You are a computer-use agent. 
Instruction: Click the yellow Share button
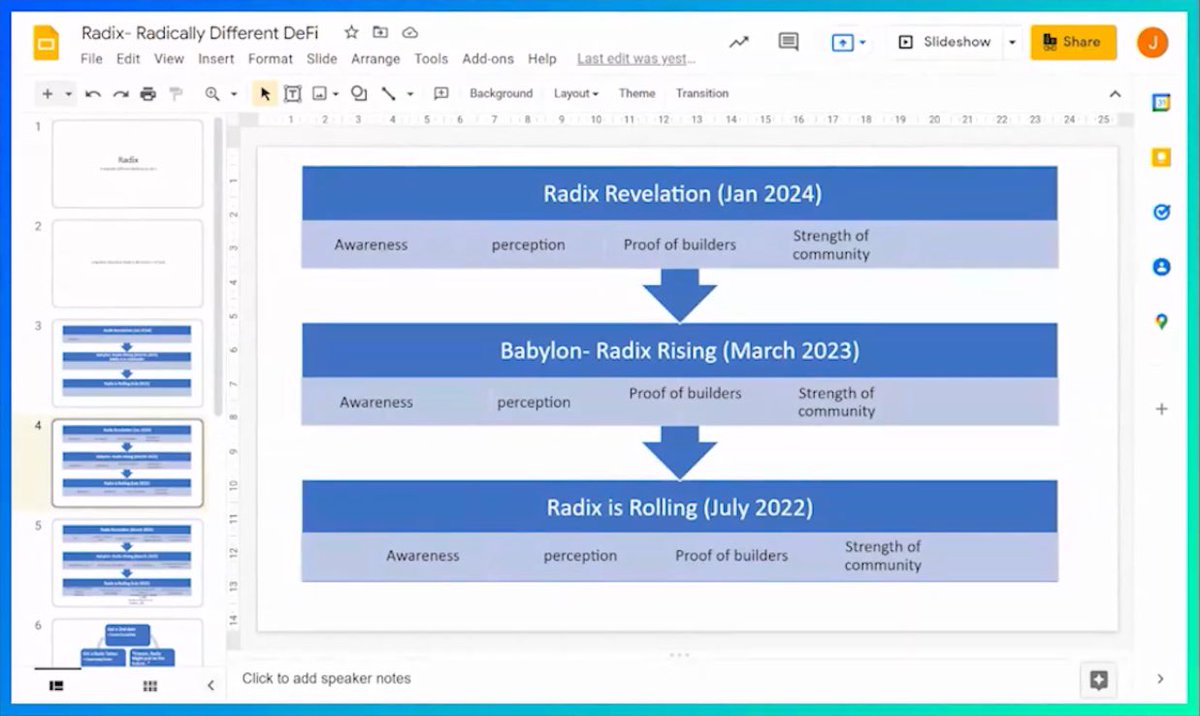click(x=1073, y=42)
